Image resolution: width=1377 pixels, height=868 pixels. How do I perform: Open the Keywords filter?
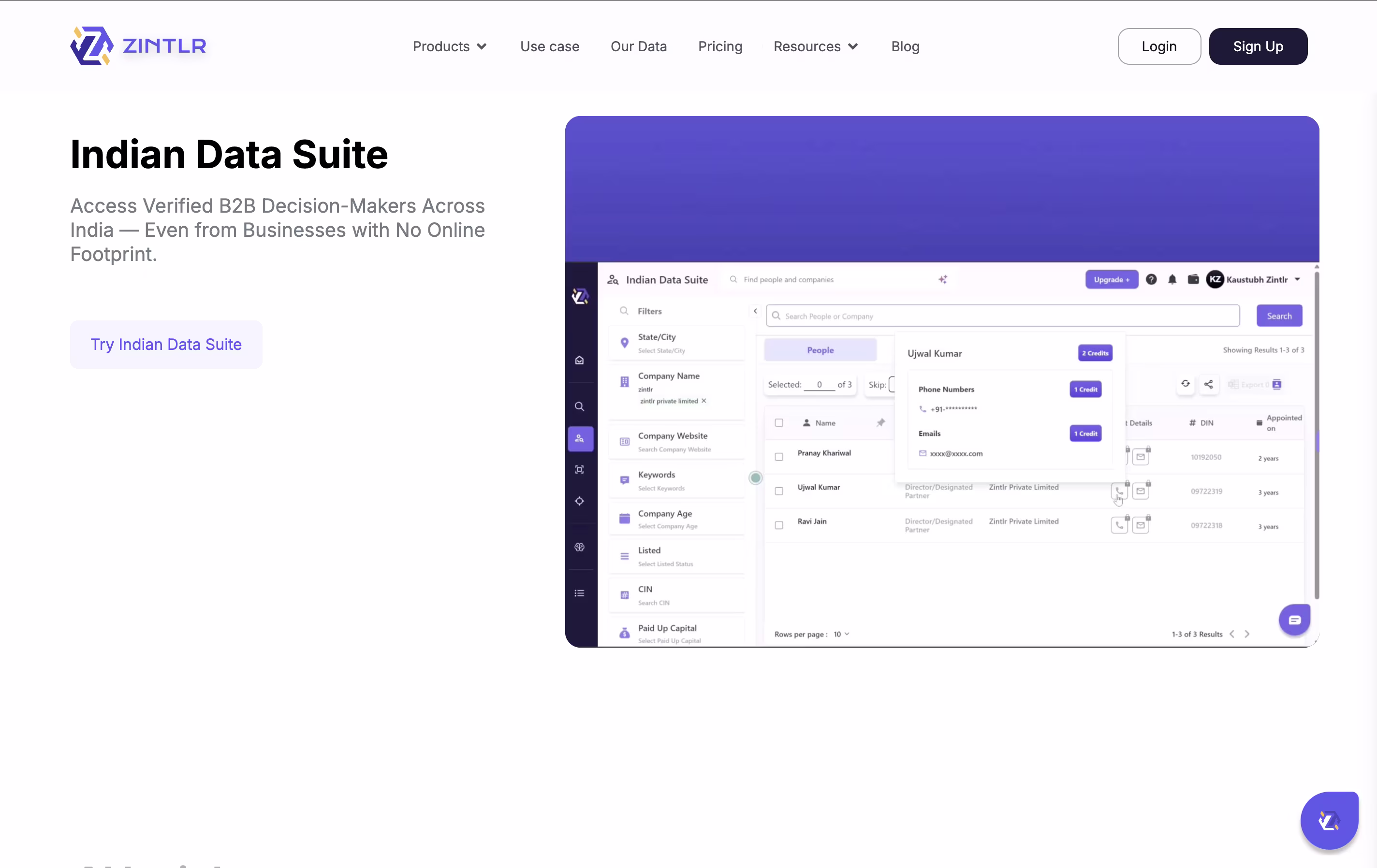(677, 480)
